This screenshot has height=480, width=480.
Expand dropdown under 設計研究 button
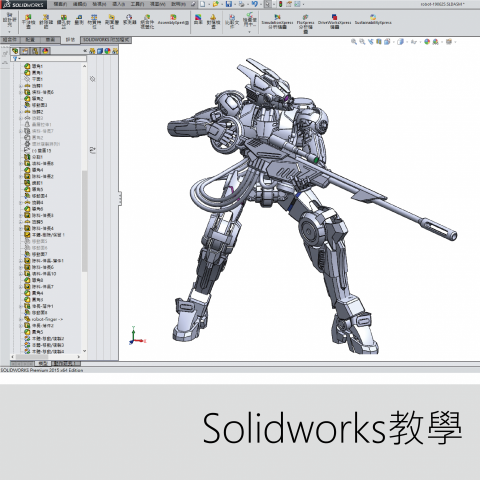click(9, 32)
